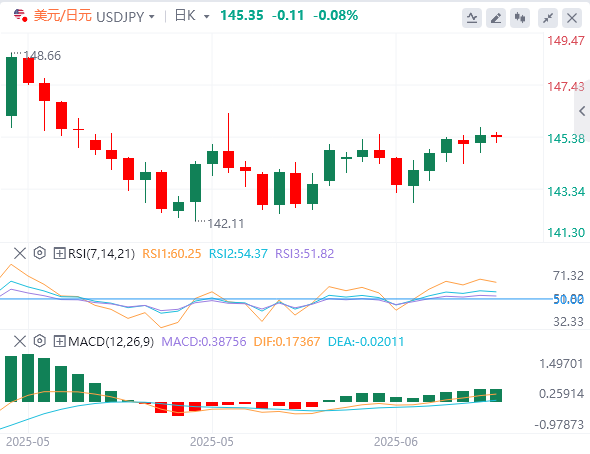Image resolution: width=590 pixels, height=454 pixels.
Task: Remove the MACD indicator panel
Action: (20, 342)
